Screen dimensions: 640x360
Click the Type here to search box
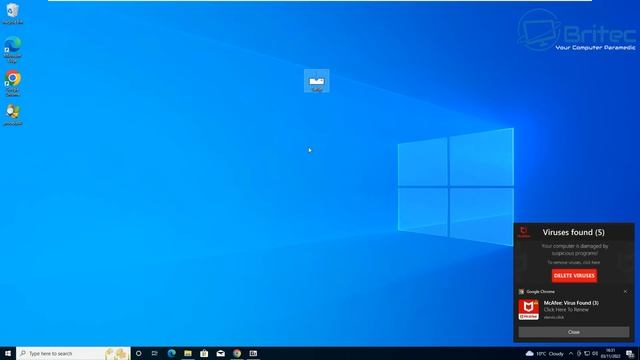click(x=73, y=353)
